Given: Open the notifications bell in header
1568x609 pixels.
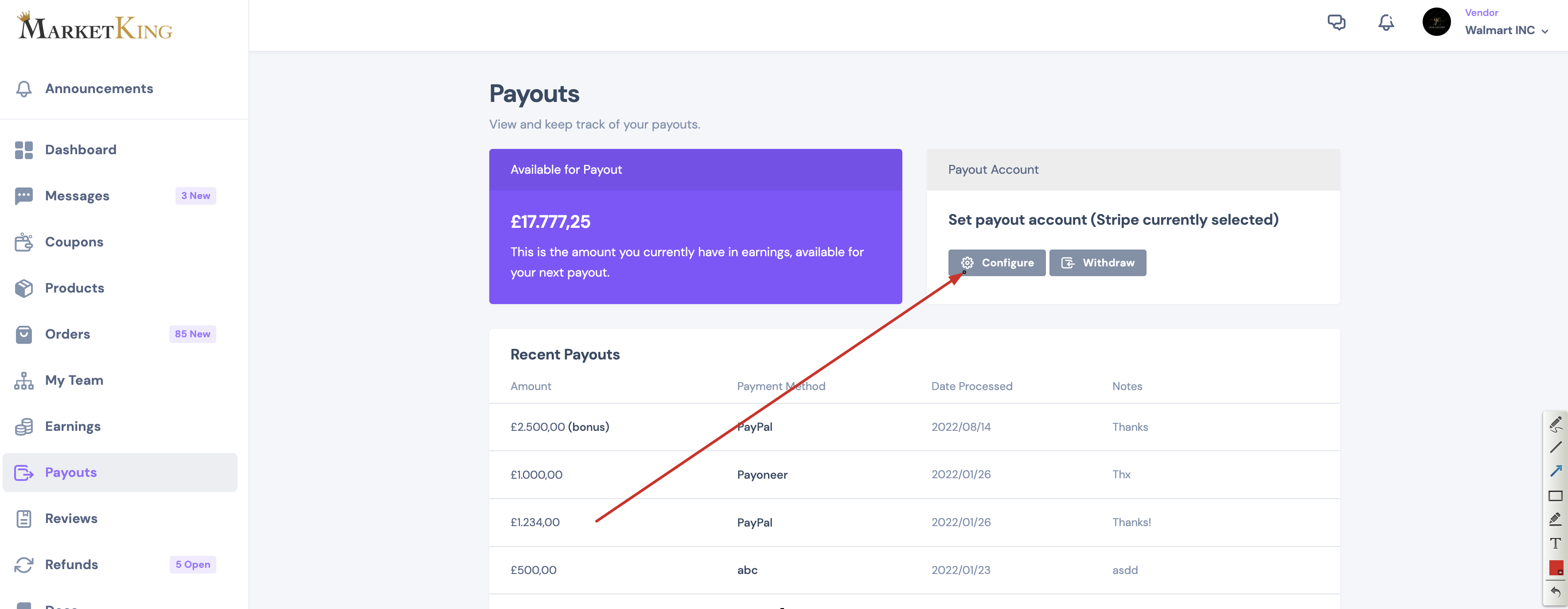Looking at the screenshot, I should tap(1386, 23).
